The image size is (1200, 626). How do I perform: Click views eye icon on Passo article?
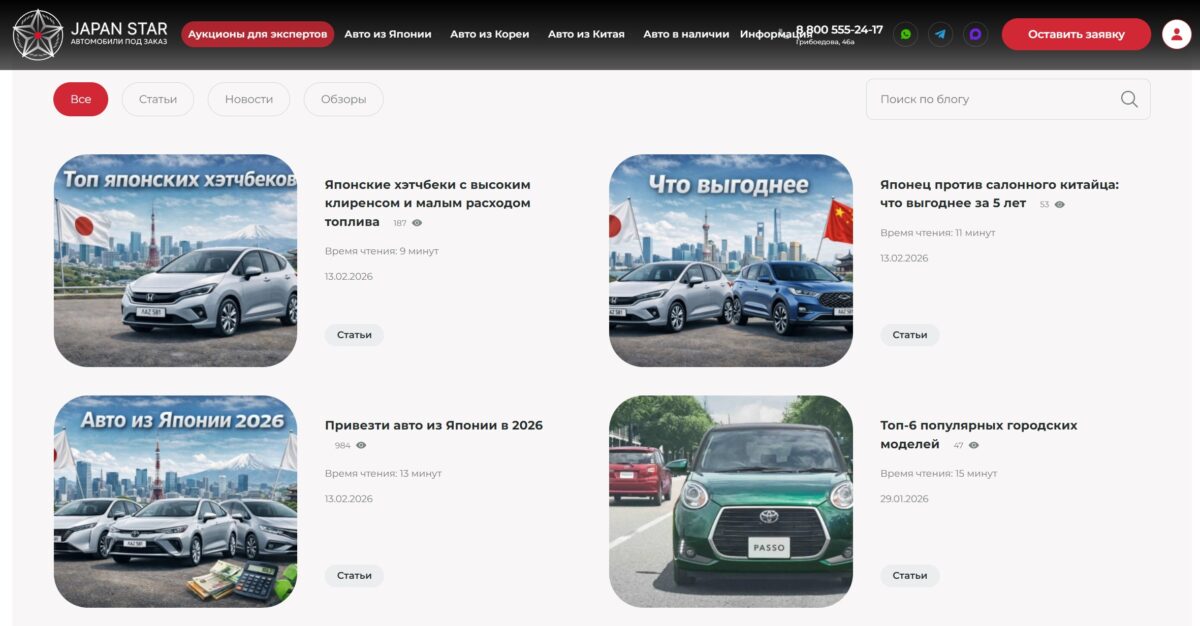[974, 445]
